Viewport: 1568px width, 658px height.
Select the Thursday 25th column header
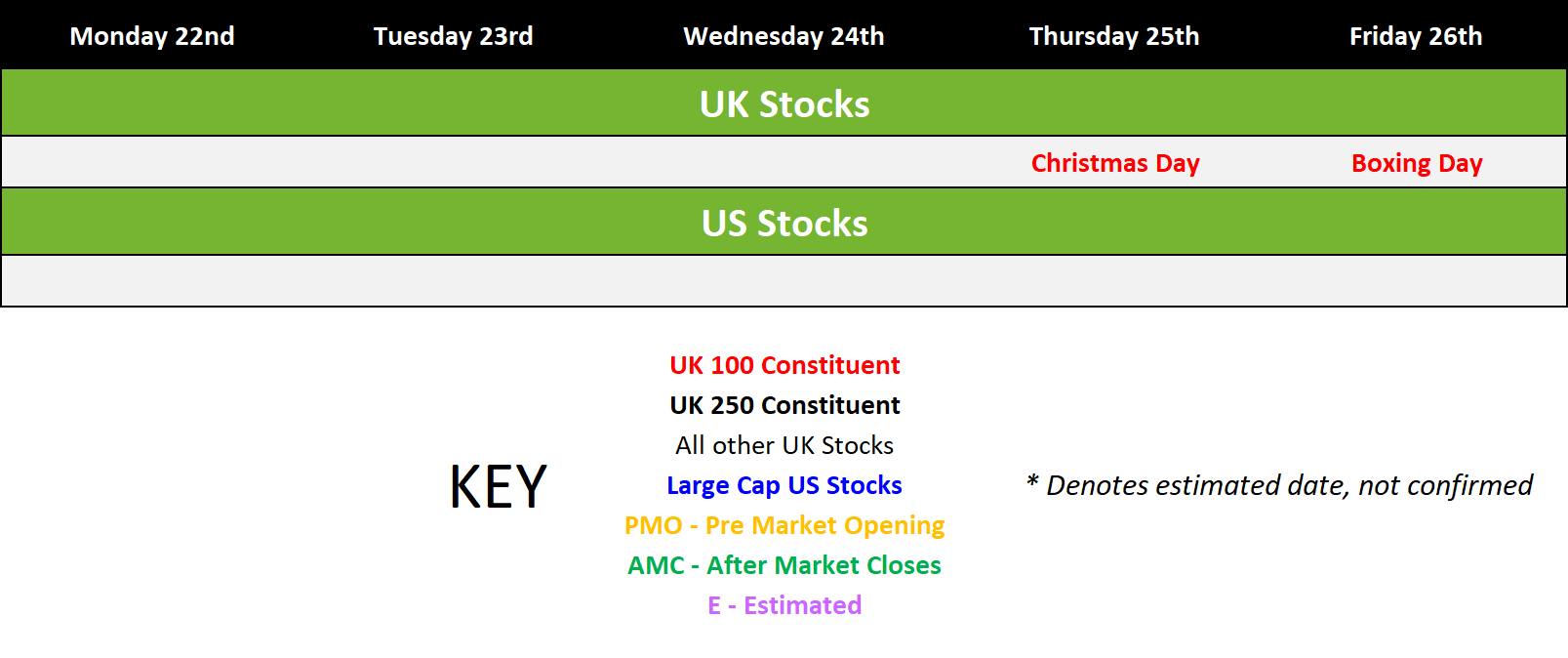(1114, 36)
